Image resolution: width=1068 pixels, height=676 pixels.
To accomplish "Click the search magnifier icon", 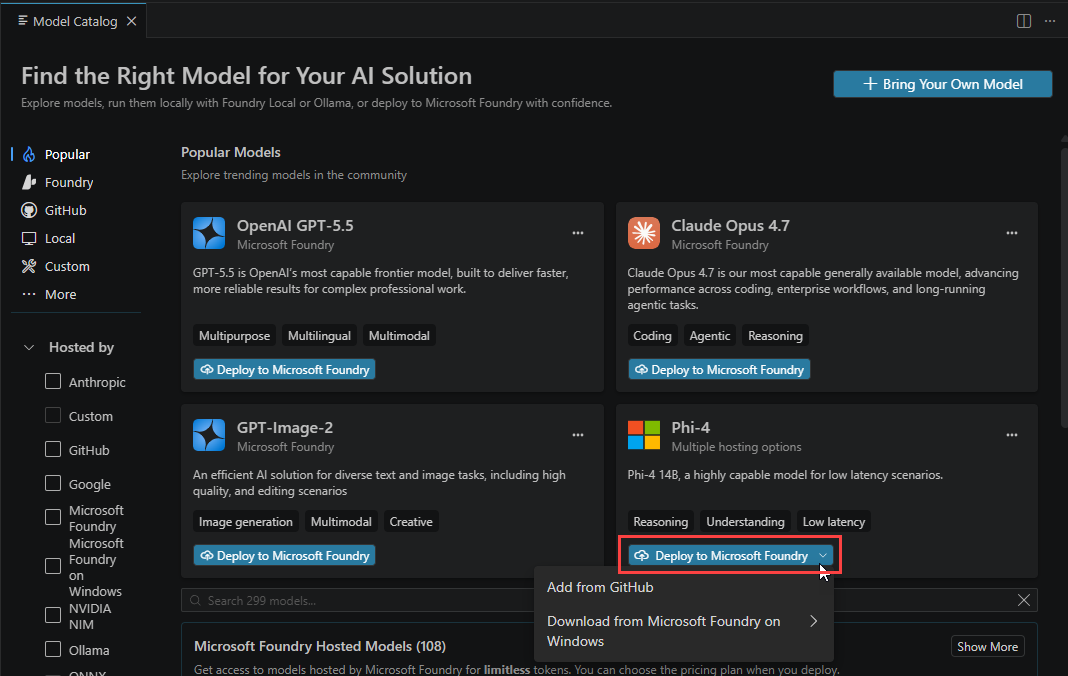I will point(195,600).
